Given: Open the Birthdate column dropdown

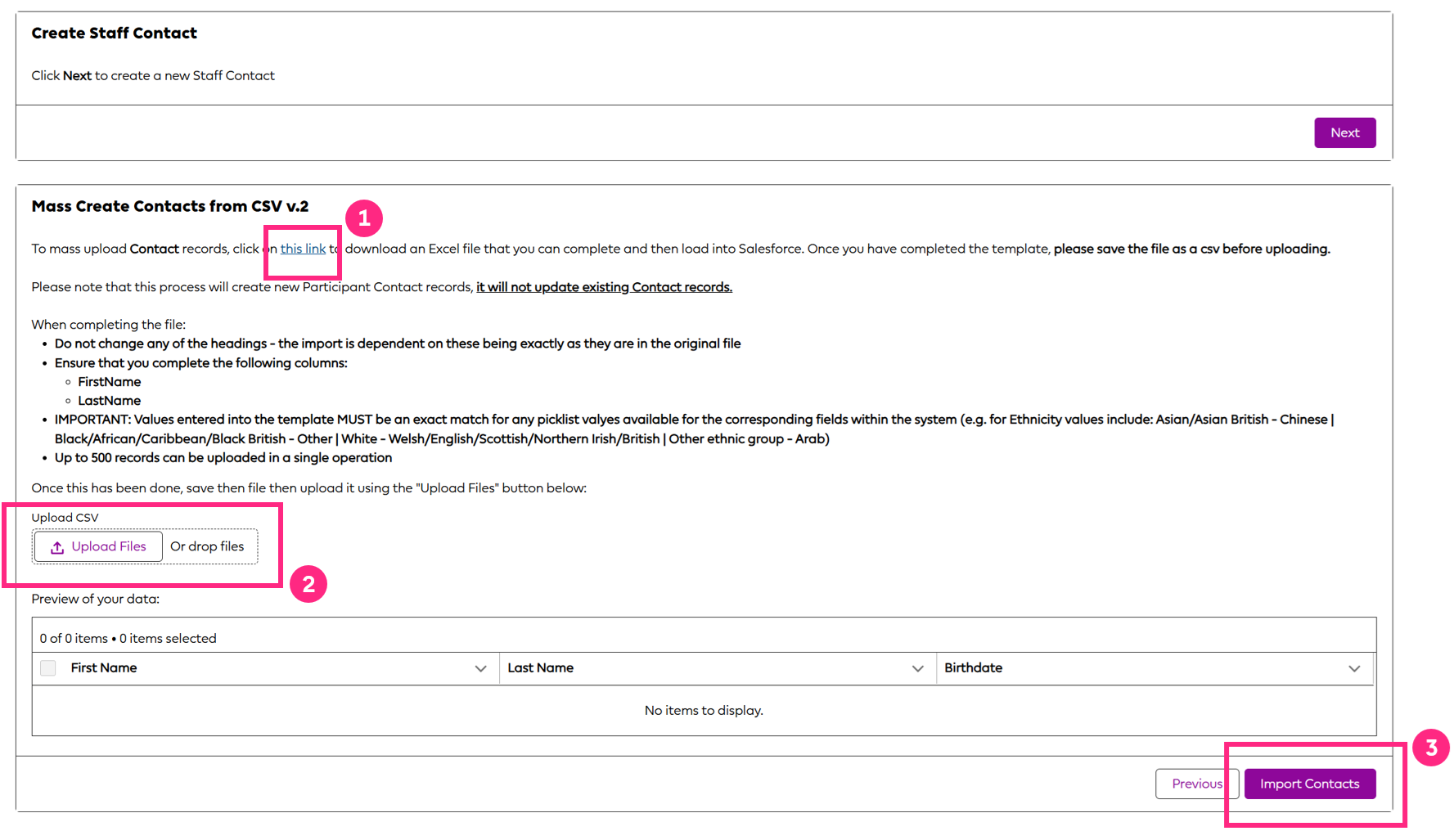Looking at the screenshot, I should pos(1355,668).
